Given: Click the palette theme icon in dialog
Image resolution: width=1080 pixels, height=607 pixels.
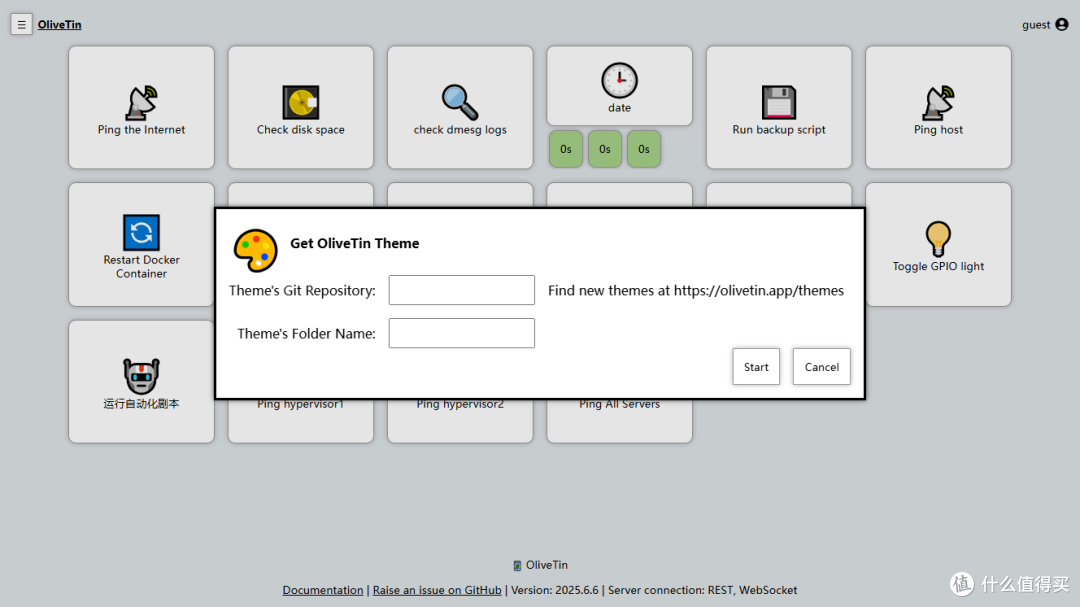Looking at the screenshot, I should 256,251.
